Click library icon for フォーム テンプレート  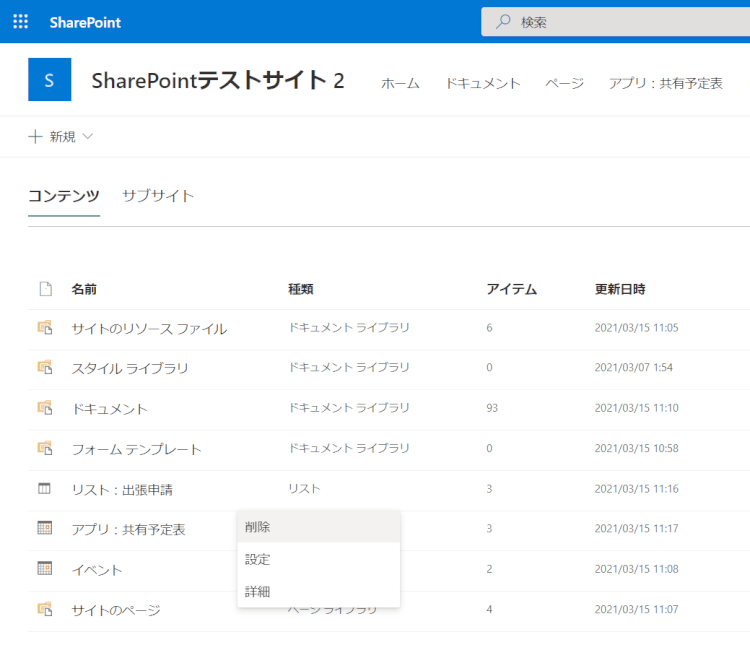45,448
